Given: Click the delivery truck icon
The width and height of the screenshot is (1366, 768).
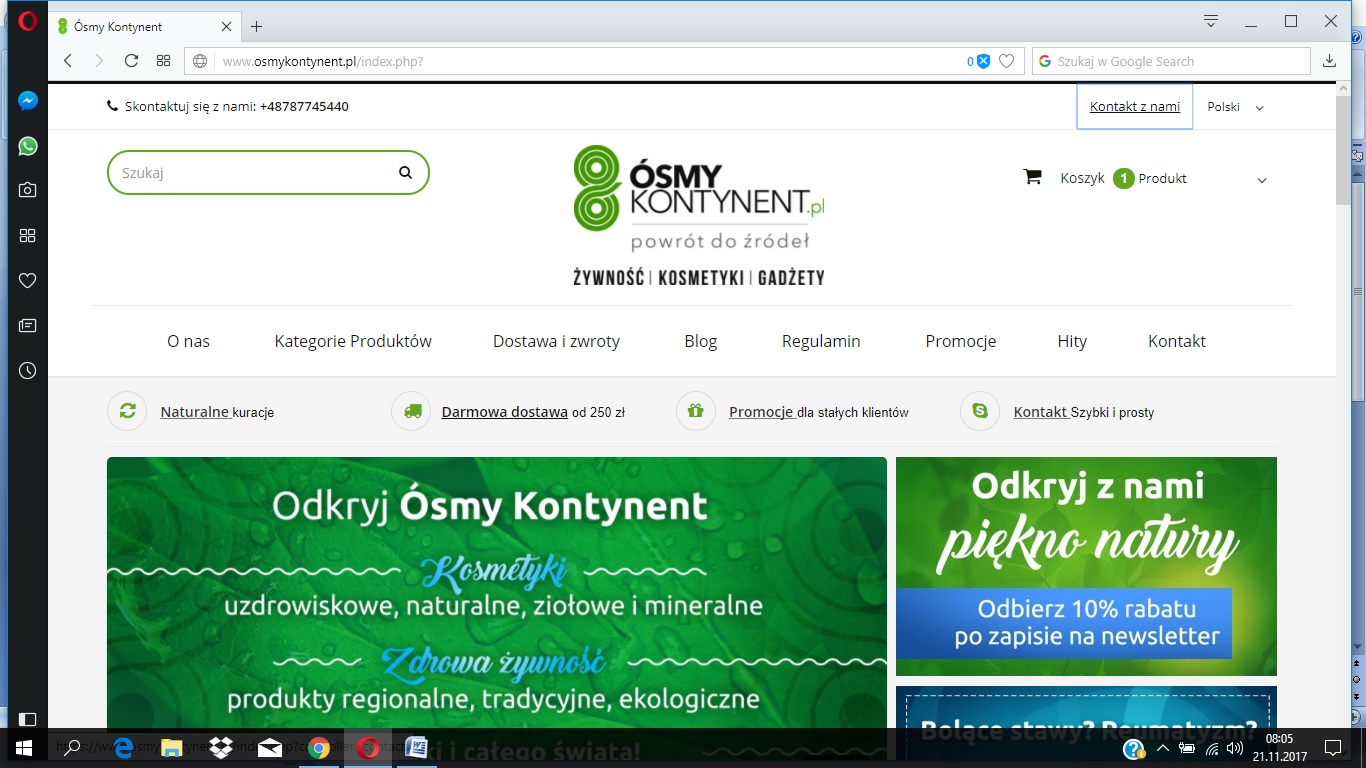Looking at the screenshot, I should pyautogui.click(x=411, y=411).
